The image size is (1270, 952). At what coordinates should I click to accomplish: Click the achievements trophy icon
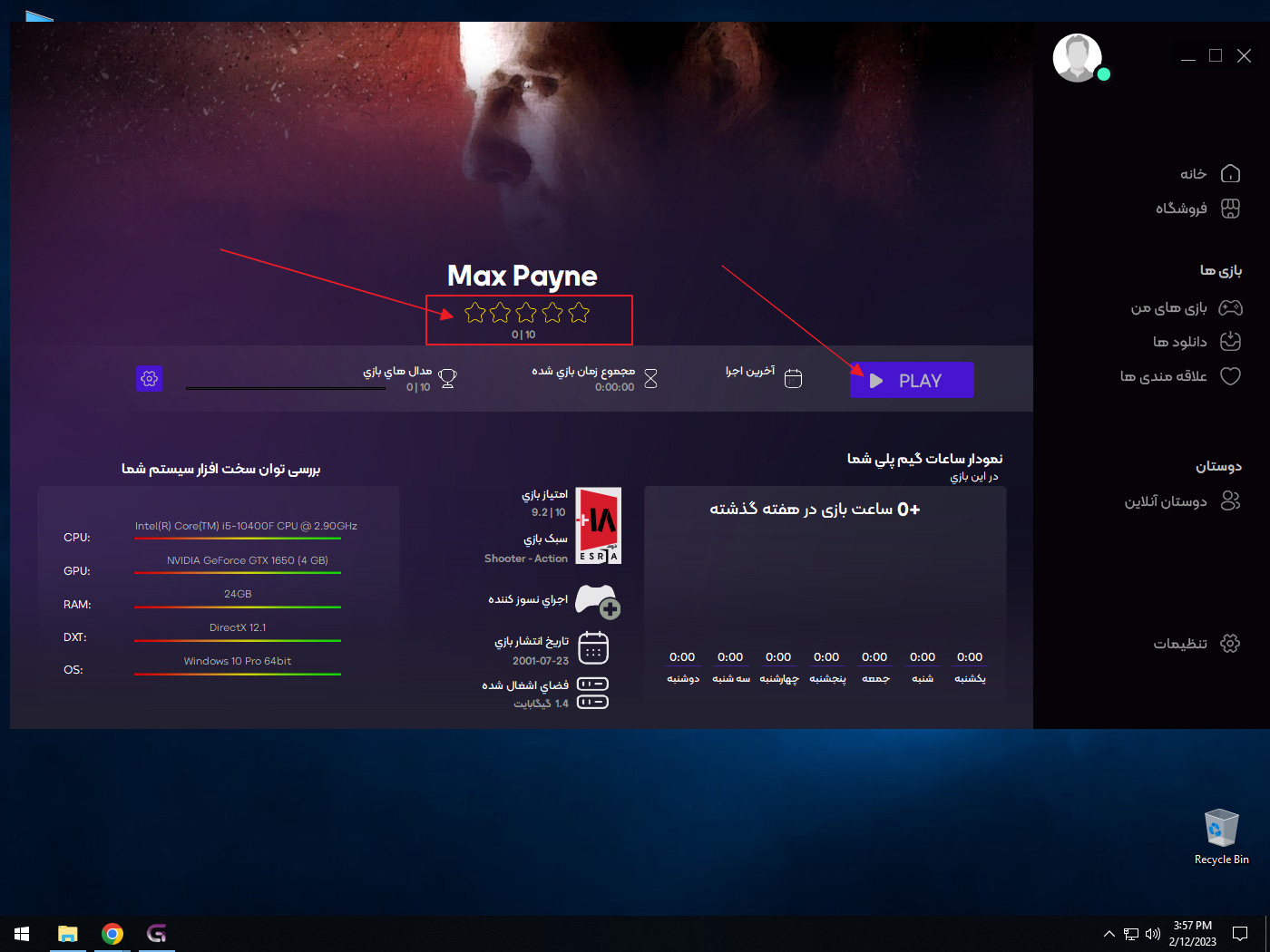point(447,379)
